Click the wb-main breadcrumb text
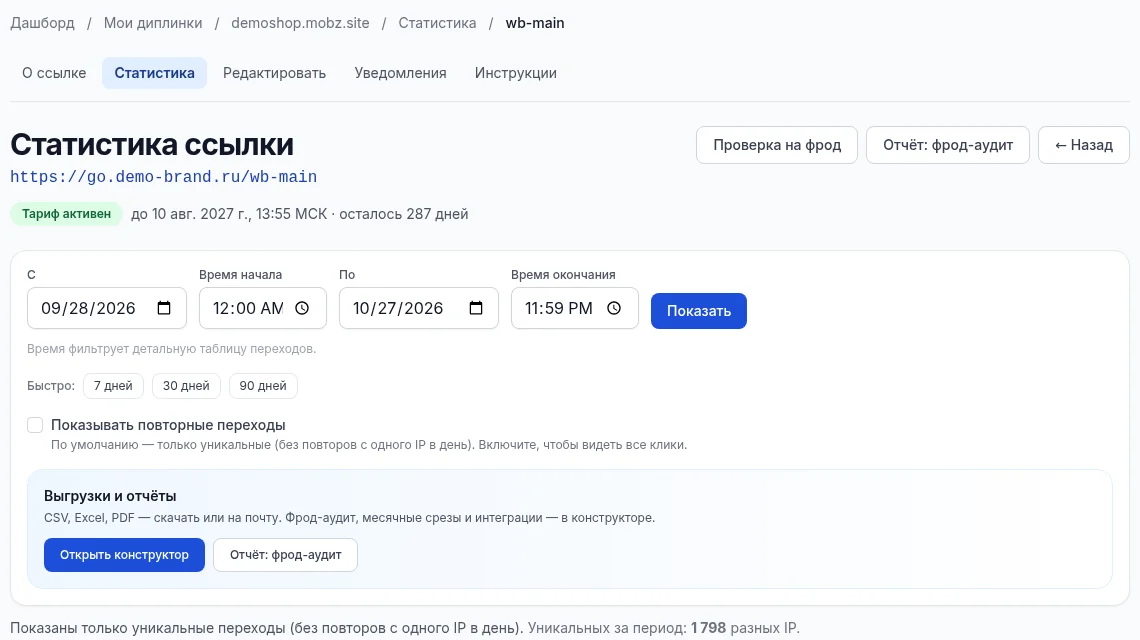Screen dimensions: 1140x640 point(535,23)
